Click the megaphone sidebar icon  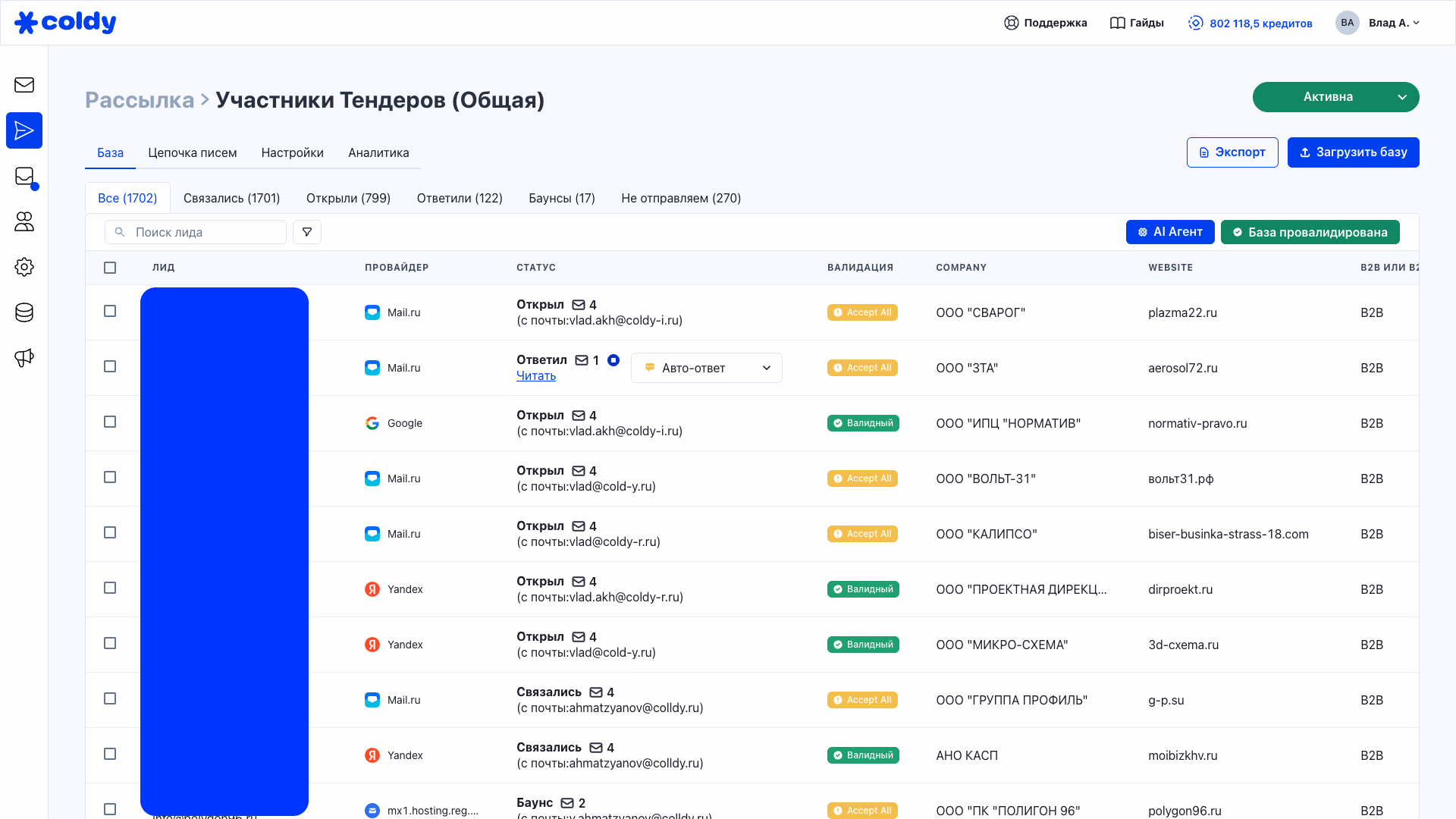click(24, 358)
